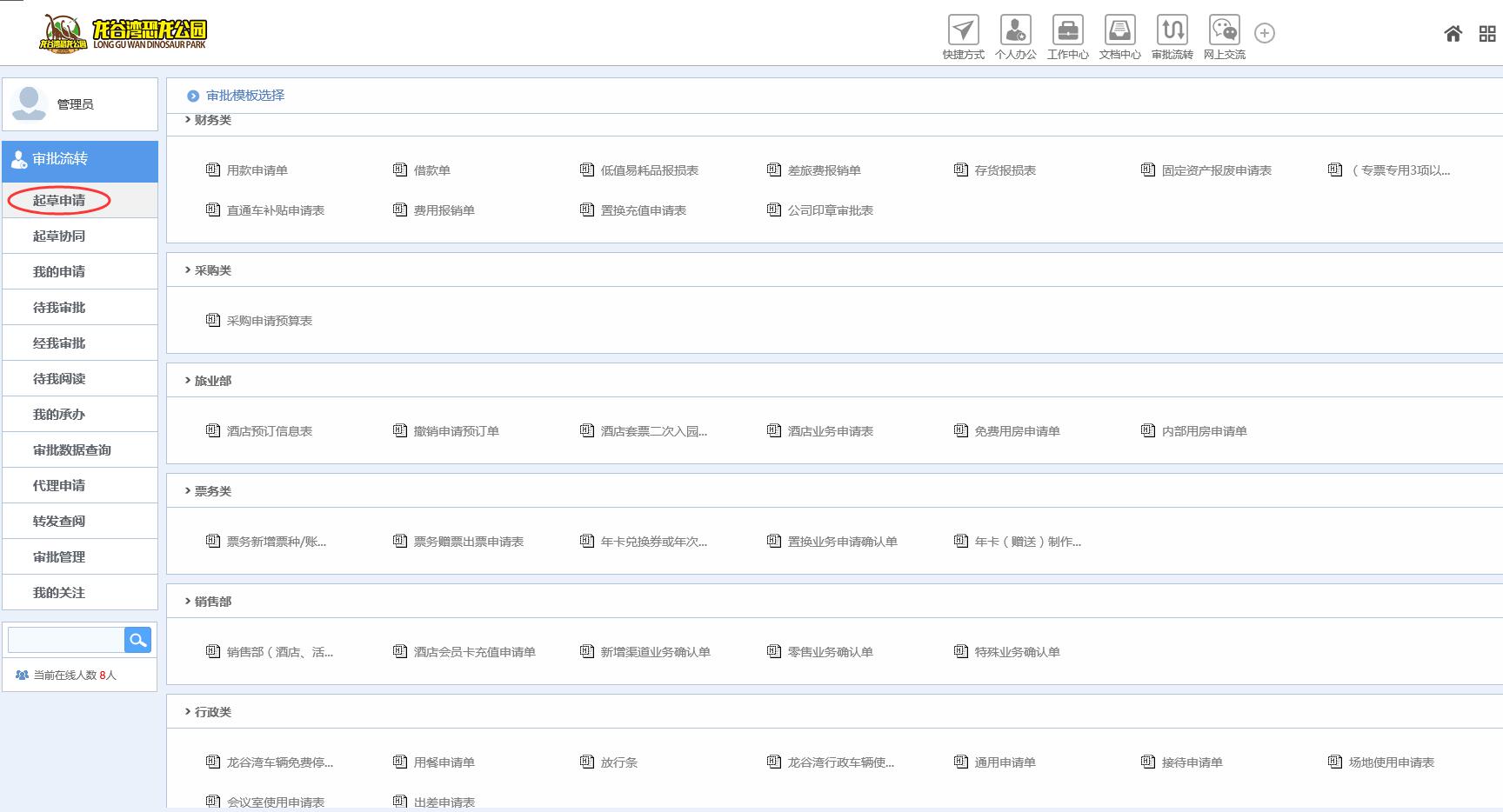Screen dimensions: 1503x812
Task: Open the 网上交流 chat icon
Action: [x=1224, y=31]
